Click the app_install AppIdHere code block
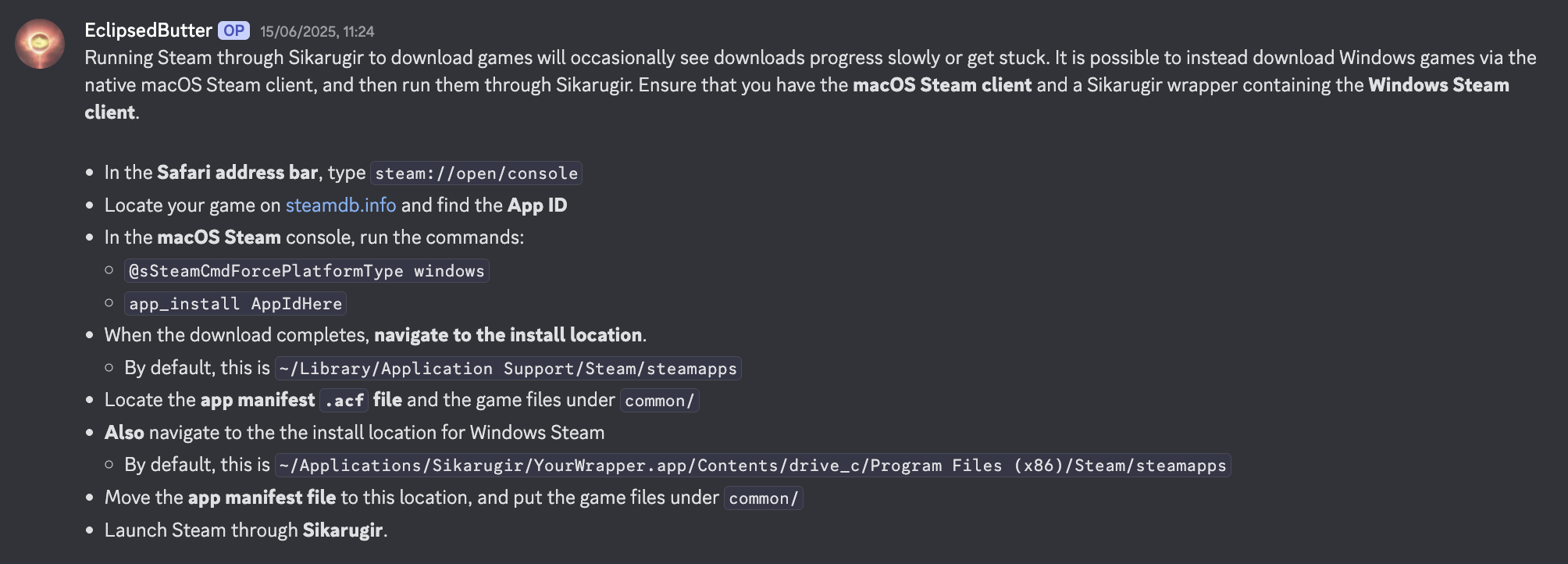This screenshot has width=1568, height=564. pyautogui.click(x=235, y=304)
